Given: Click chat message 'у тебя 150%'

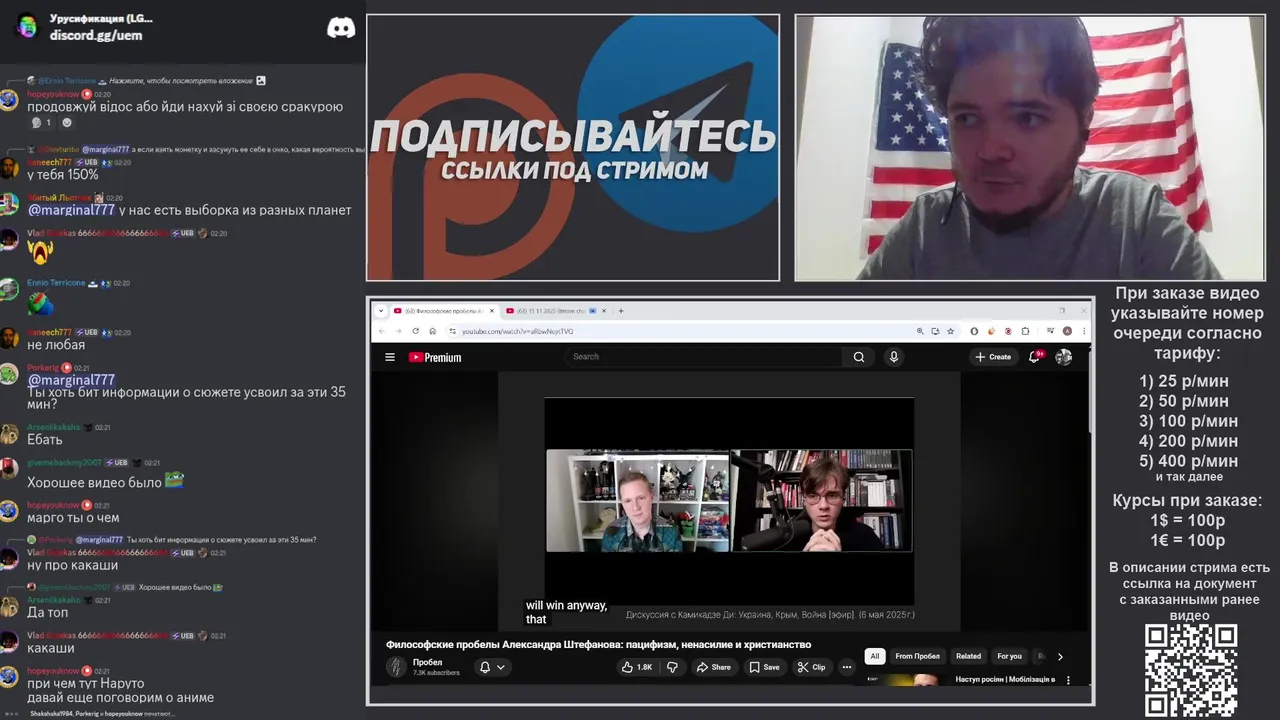Looking at the screenshot, I should tap(63, 175).
